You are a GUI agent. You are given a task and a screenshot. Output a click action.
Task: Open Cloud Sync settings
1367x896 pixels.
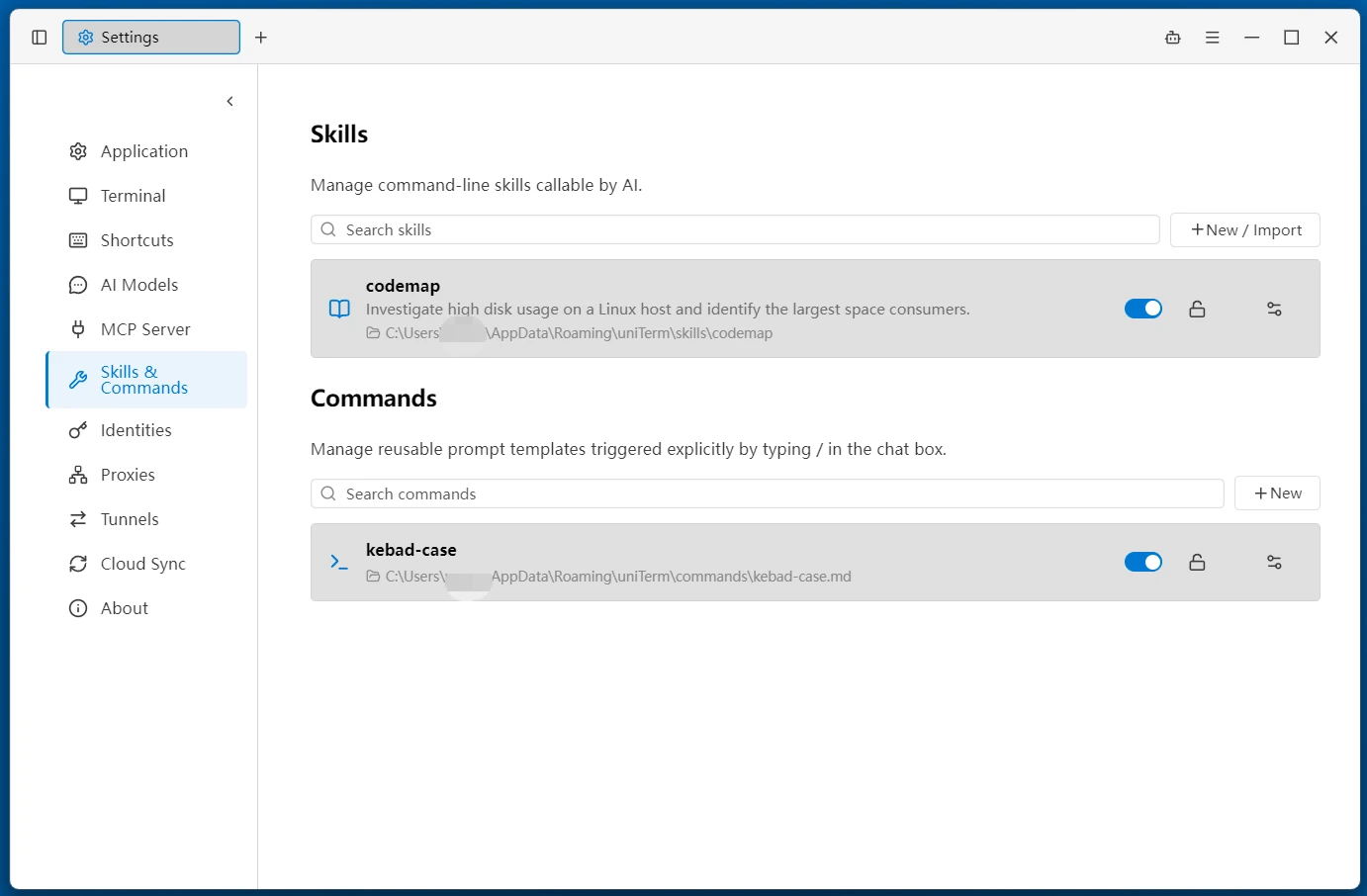(146, 564)
